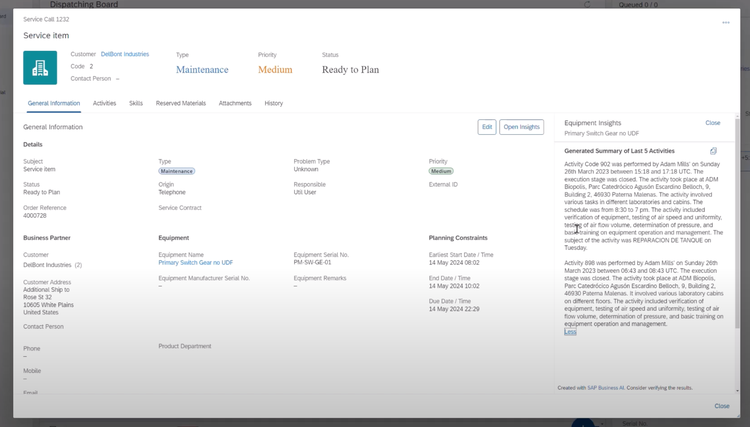This screenshot has height=427, width=750.
Task: Click the 10605 White Plains address line
Action: (x=48, y=305)
